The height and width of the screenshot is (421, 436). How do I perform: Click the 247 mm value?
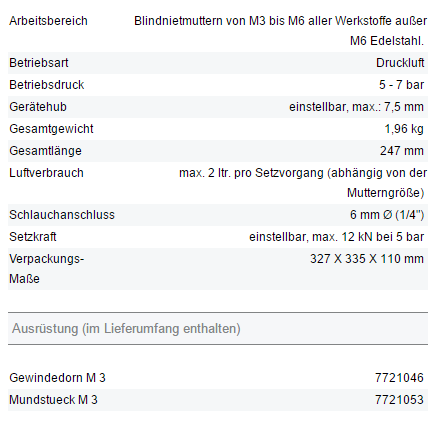pos(402,151)
